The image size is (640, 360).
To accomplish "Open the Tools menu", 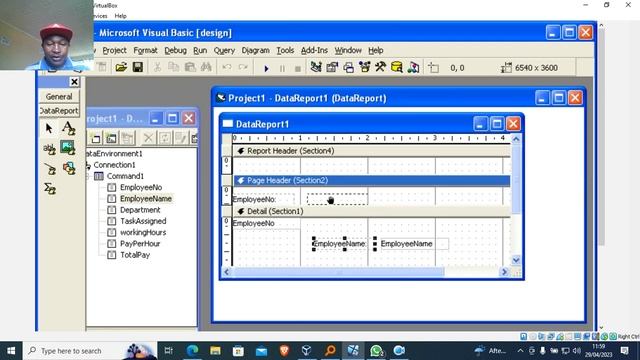I will 285,50.
